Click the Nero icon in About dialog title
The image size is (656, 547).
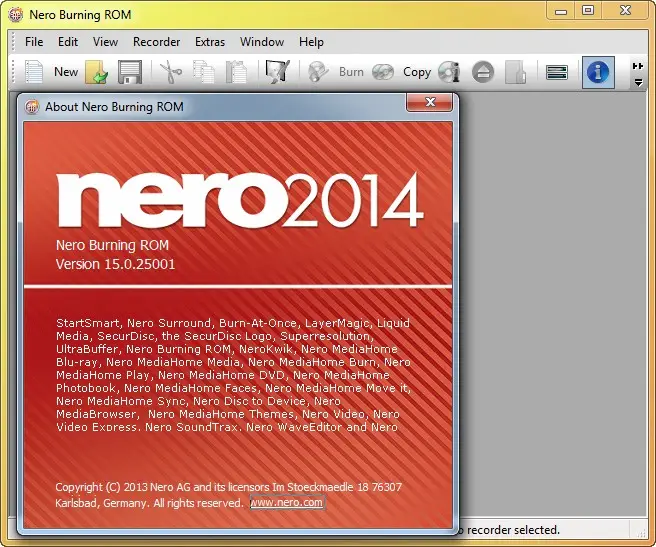pyautogui.click(x=32, y=107)
